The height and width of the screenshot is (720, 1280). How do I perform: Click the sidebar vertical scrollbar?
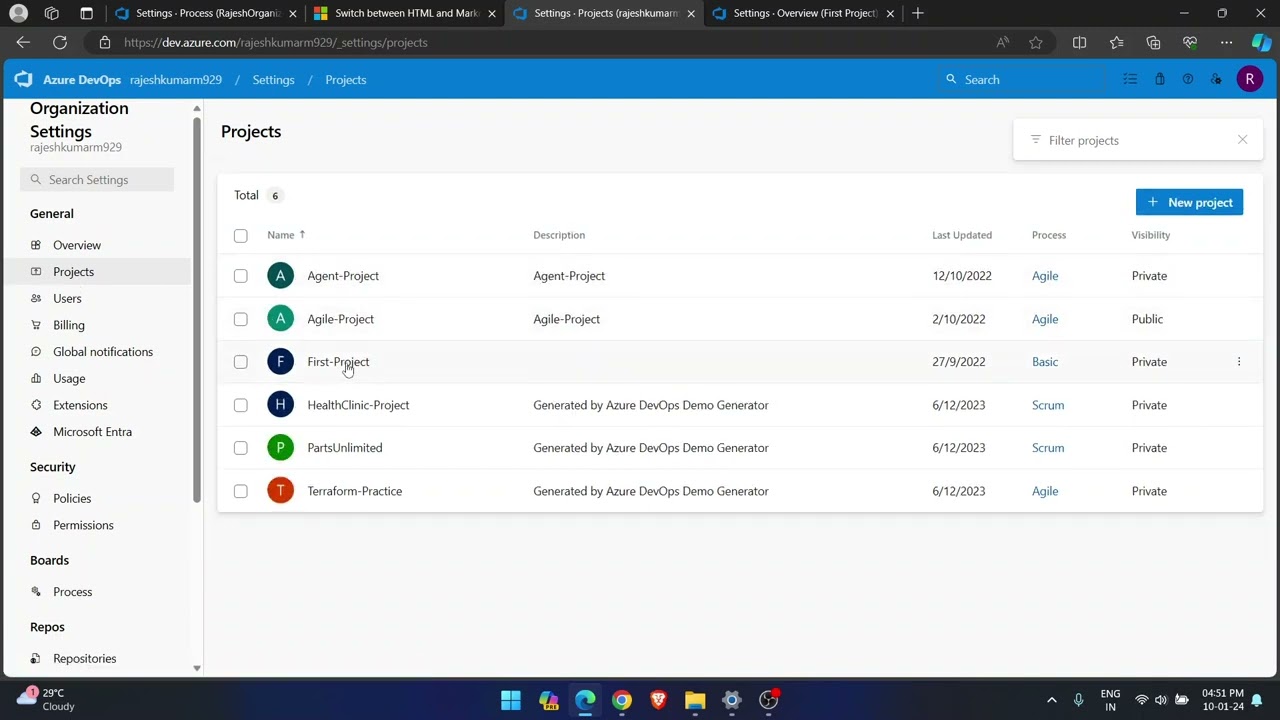click(197, 310)
